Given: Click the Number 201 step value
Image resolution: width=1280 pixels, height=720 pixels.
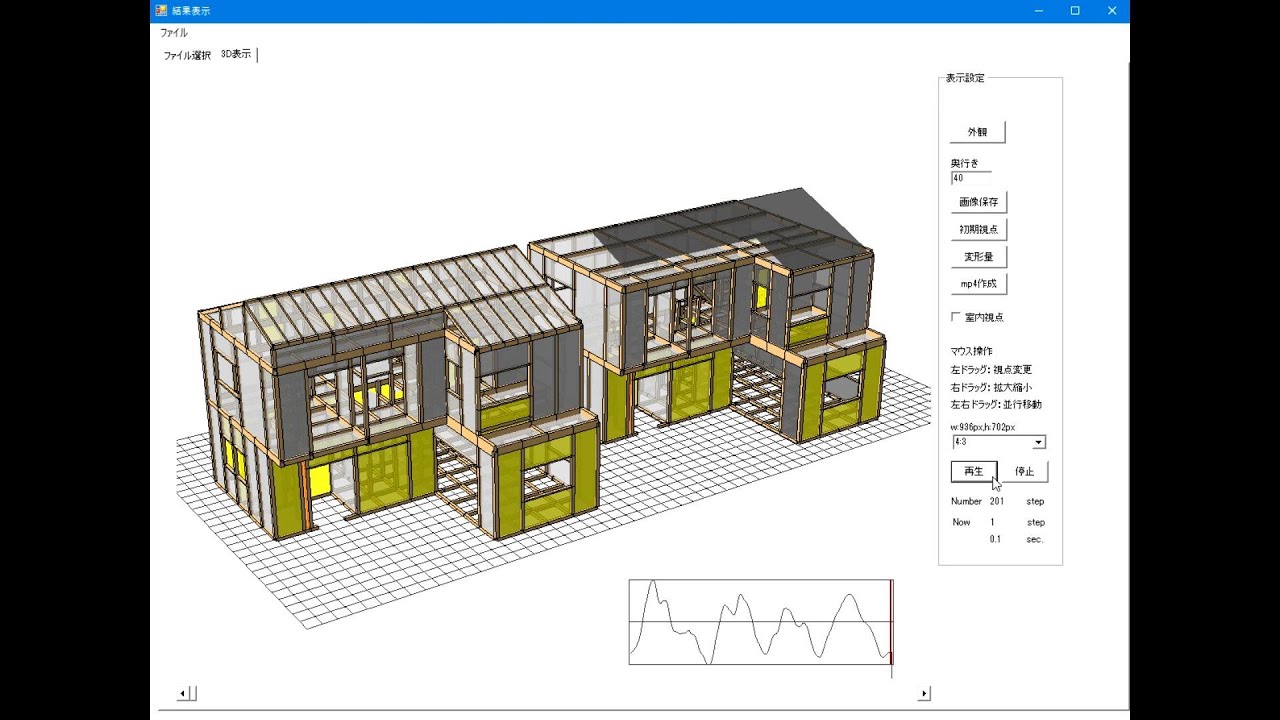Looking at the screenshot, I should 997,501.
